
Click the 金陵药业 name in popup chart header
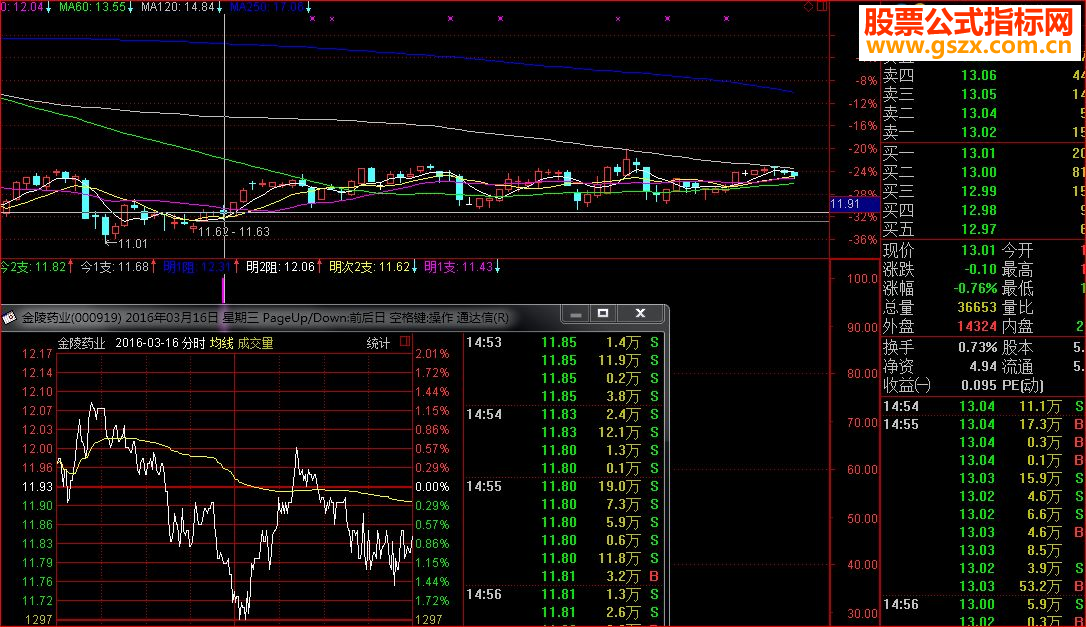pyautogui.click(x=81, y=343)
